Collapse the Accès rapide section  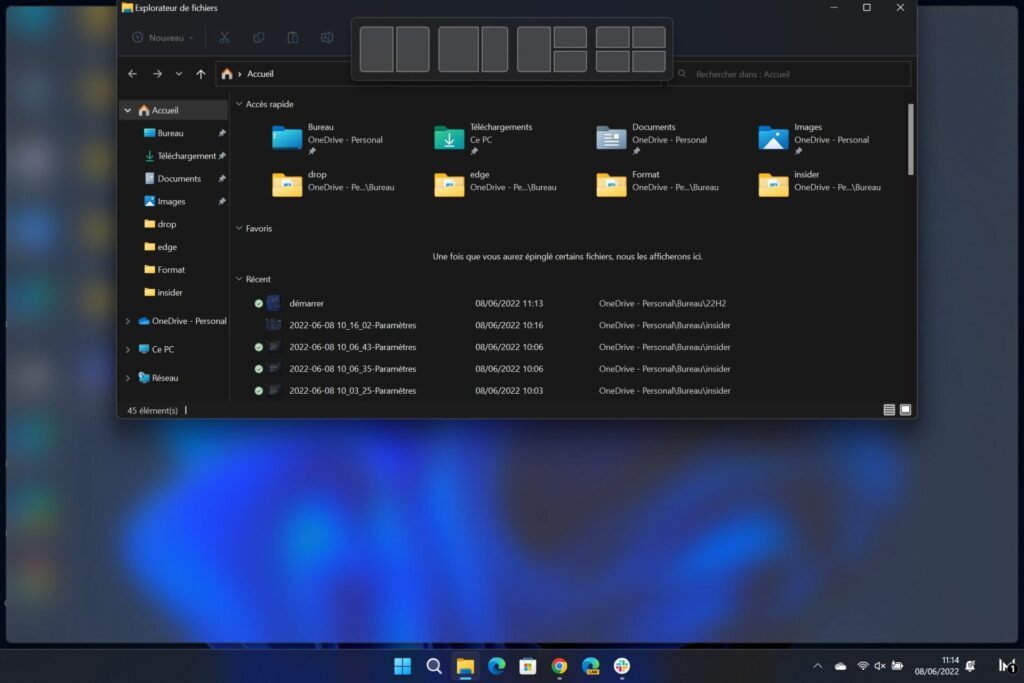click(x=239, y=104)
